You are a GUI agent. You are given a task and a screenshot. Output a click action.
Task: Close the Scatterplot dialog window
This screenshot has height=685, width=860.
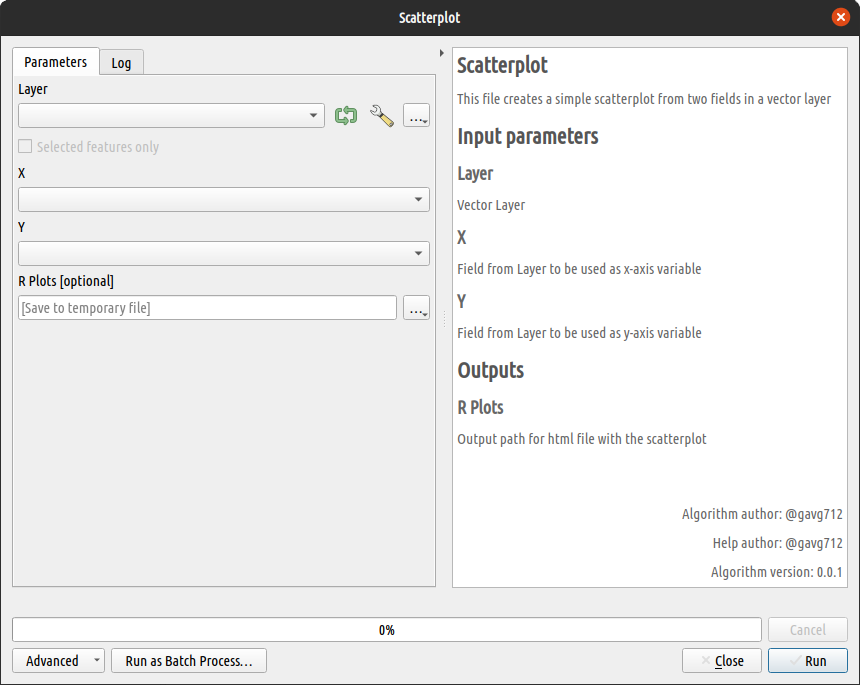(x=840, y=18)
